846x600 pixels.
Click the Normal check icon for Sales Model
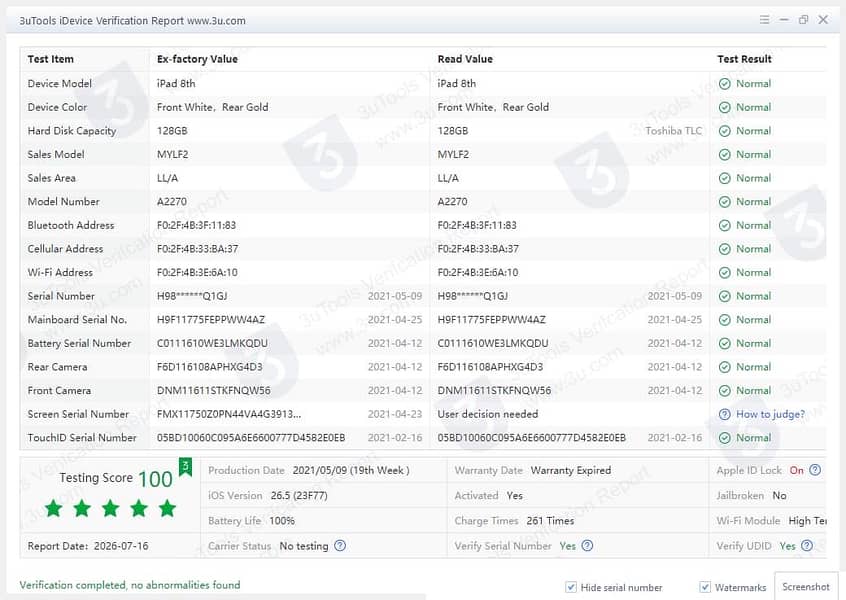(x=725, y=155)
